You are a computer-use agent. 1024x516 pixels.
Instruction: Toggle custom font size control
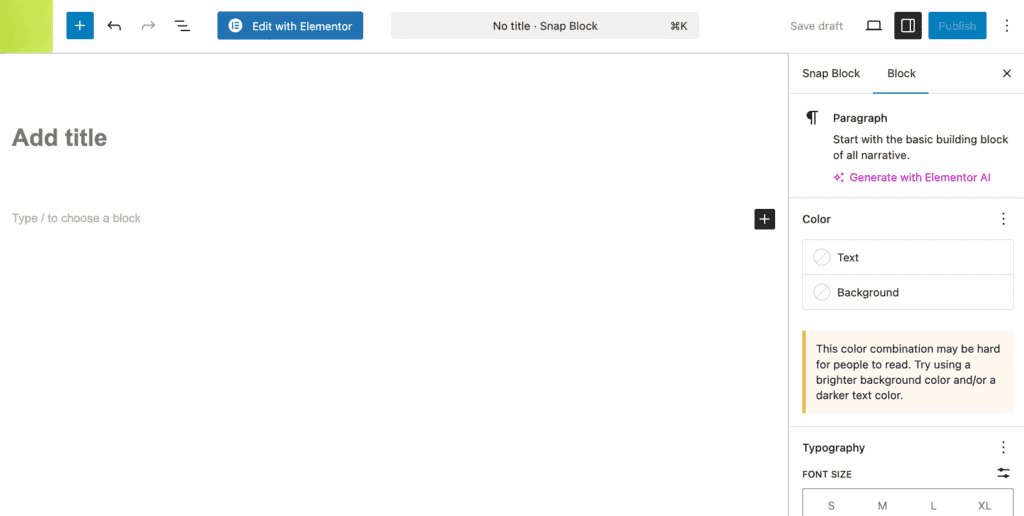[1003, 473]
